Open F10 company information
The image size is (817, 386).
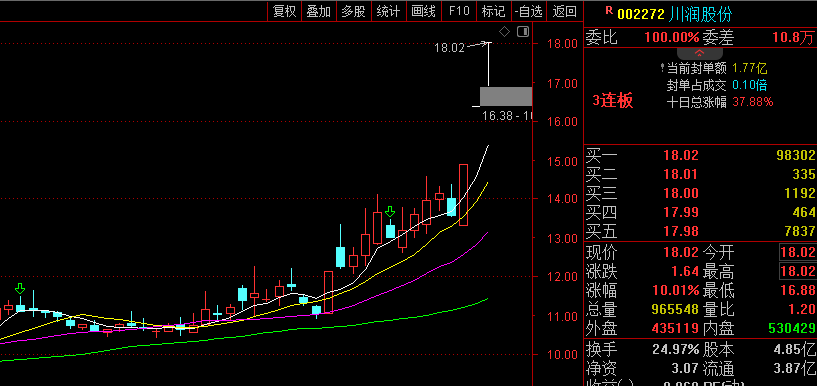click(459, 11)
